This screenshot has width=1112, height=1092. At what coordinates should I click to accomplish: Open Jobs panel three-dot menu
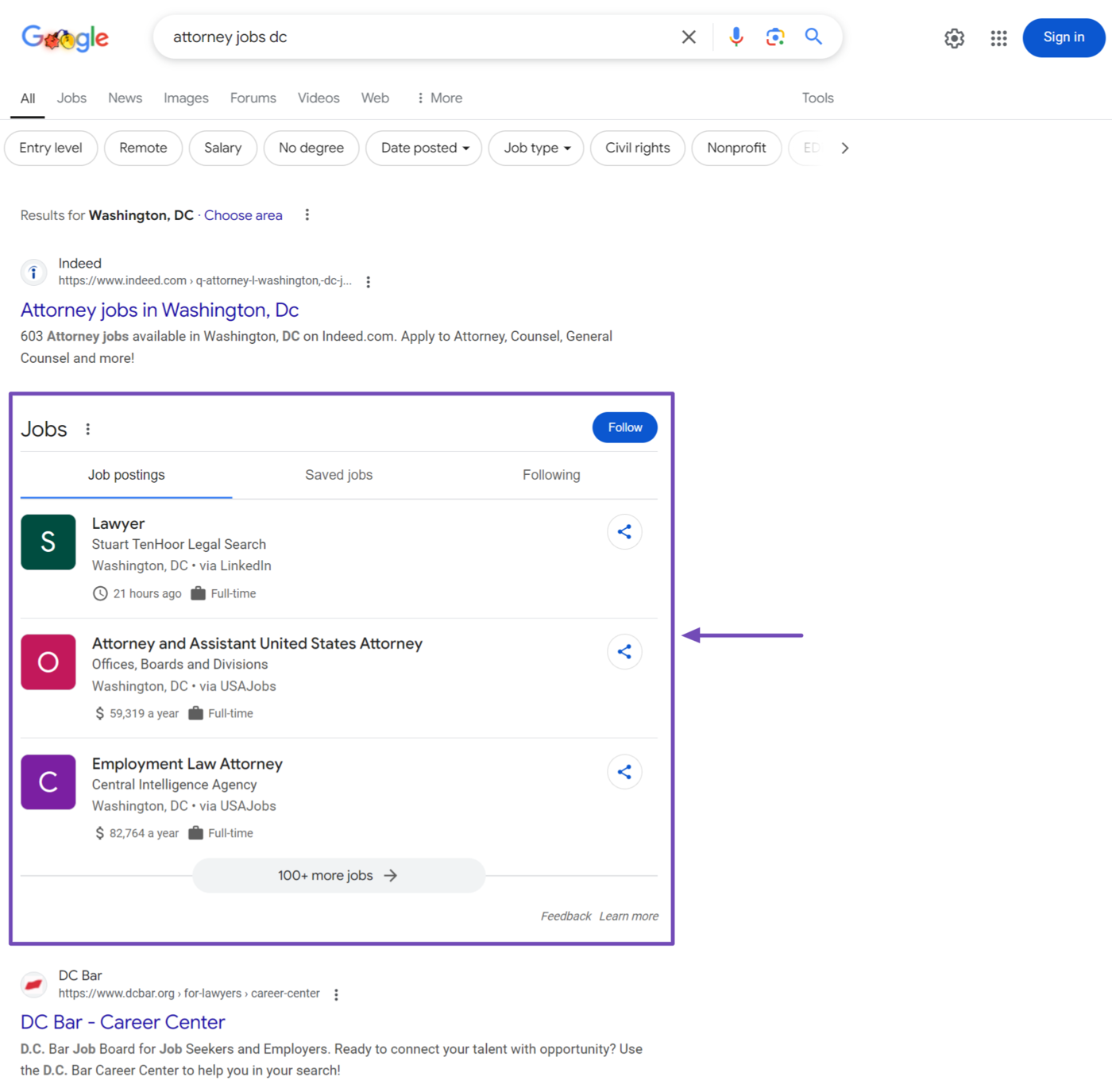pyautogui.click(x=87, y=429)
